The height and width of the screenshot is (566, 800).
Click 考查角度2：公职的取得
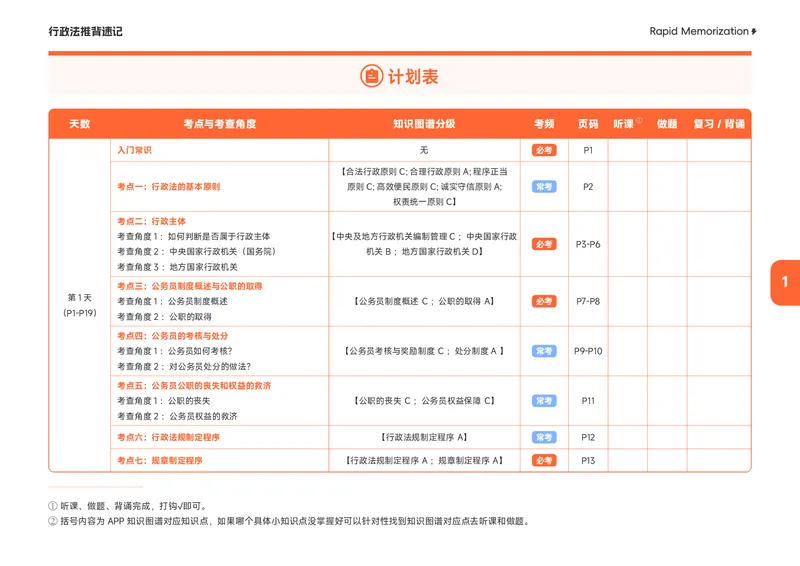pos(164,317)
